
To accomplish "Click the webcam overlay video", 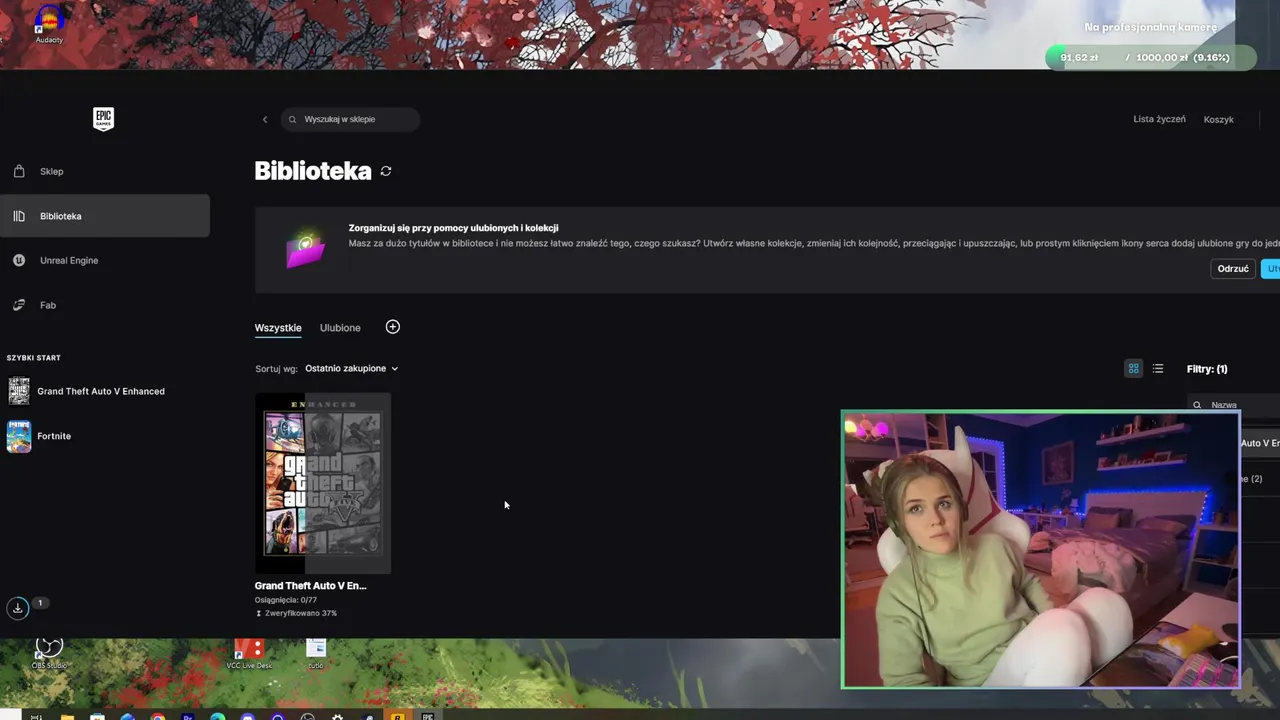I will [x=1040, y=549].
